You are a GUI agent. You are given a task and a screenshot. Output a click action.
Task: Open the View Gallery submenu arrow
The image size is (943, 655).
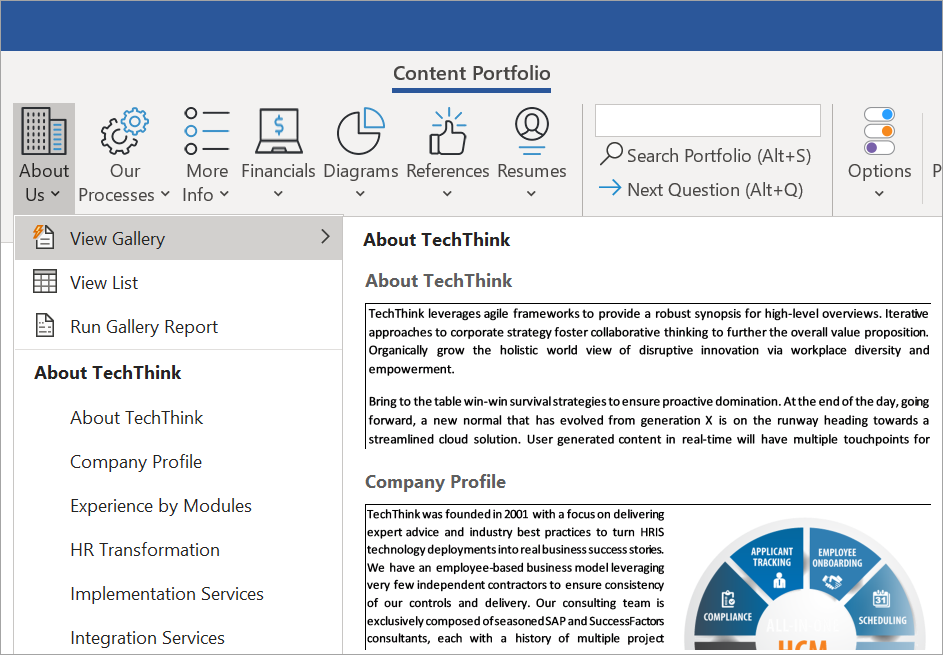[x=325, y=238]
